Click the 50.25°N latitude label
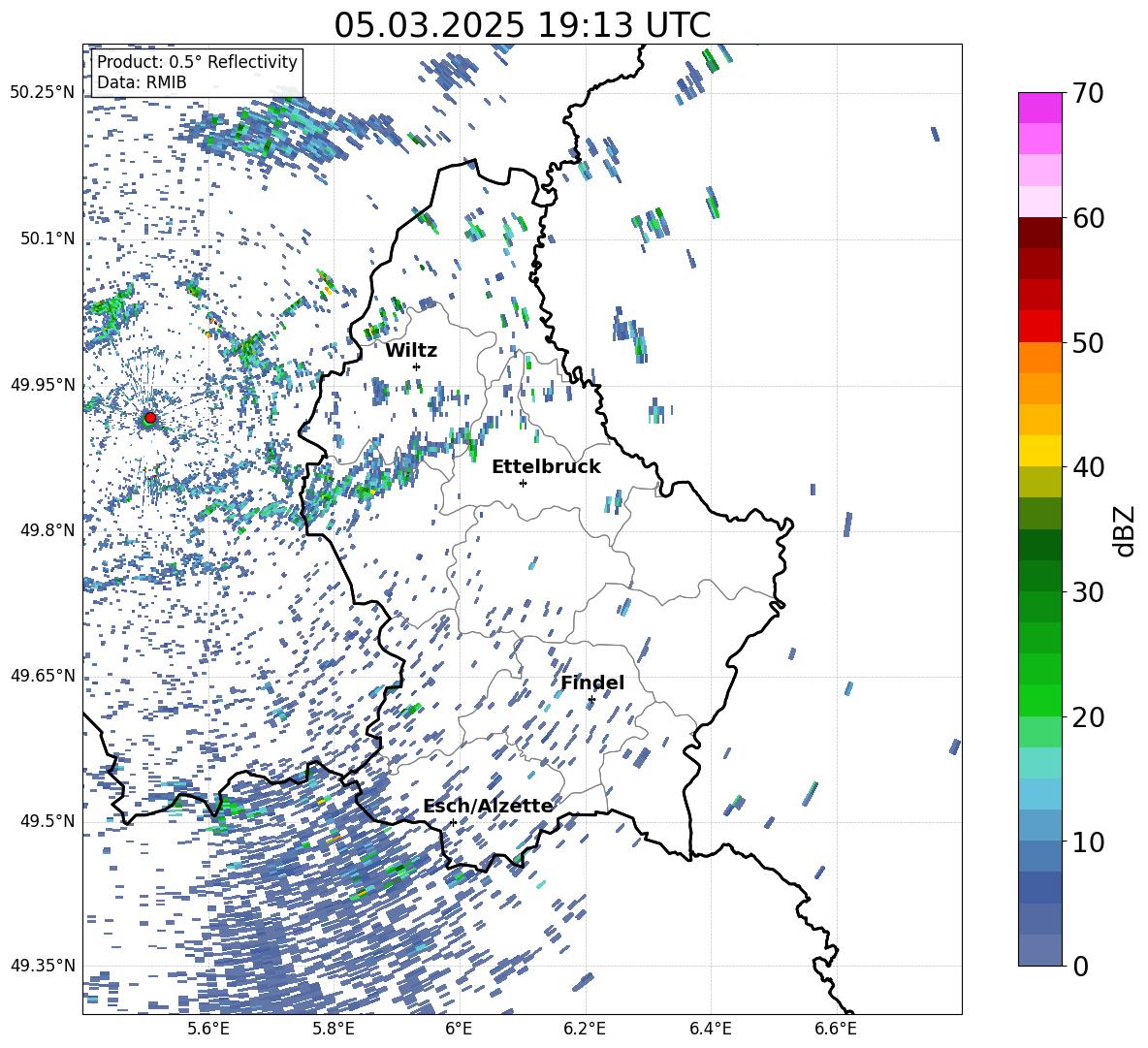The image size is (1148, 1048). pyautogui.click(x=42, y=93)
